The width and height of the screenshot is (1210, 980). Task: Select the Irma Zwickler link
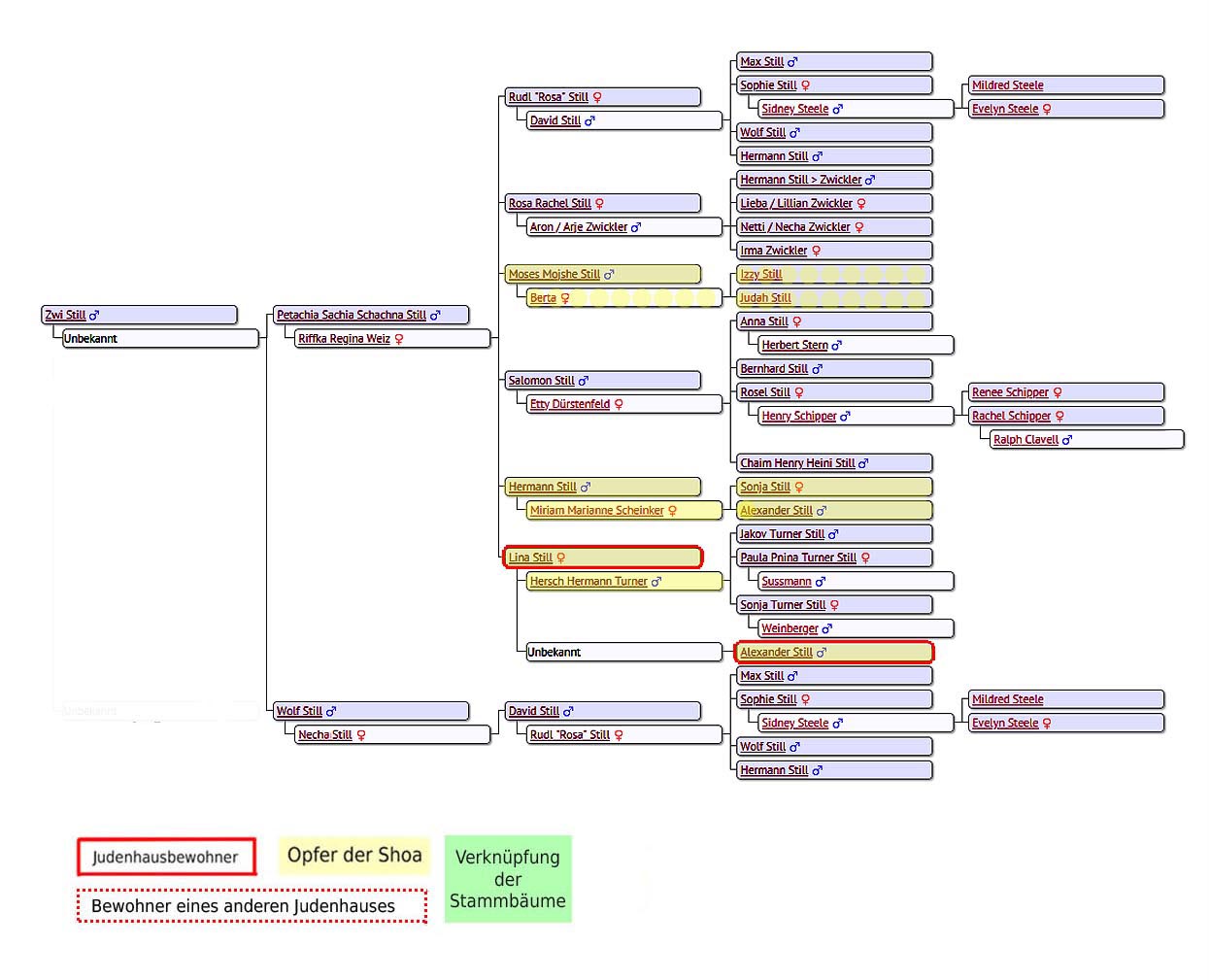pos(774,251)
